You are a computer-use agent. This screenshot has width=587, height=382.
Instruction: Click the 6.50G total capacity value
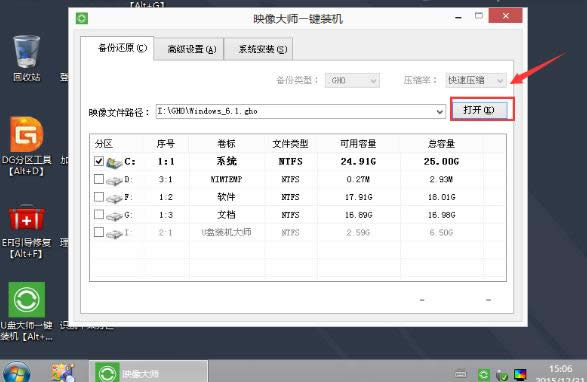point(441,233)
